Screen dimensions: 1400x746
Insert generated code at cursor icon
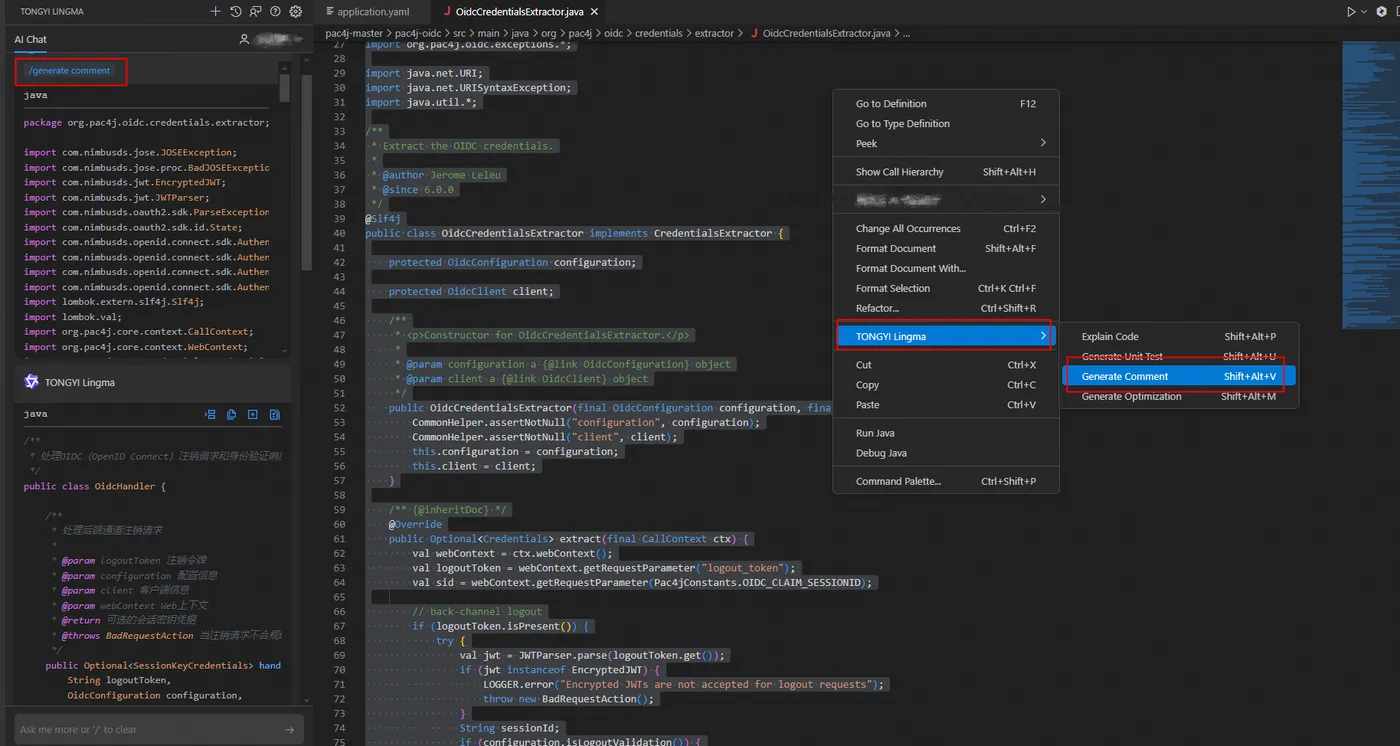(210, 414)
